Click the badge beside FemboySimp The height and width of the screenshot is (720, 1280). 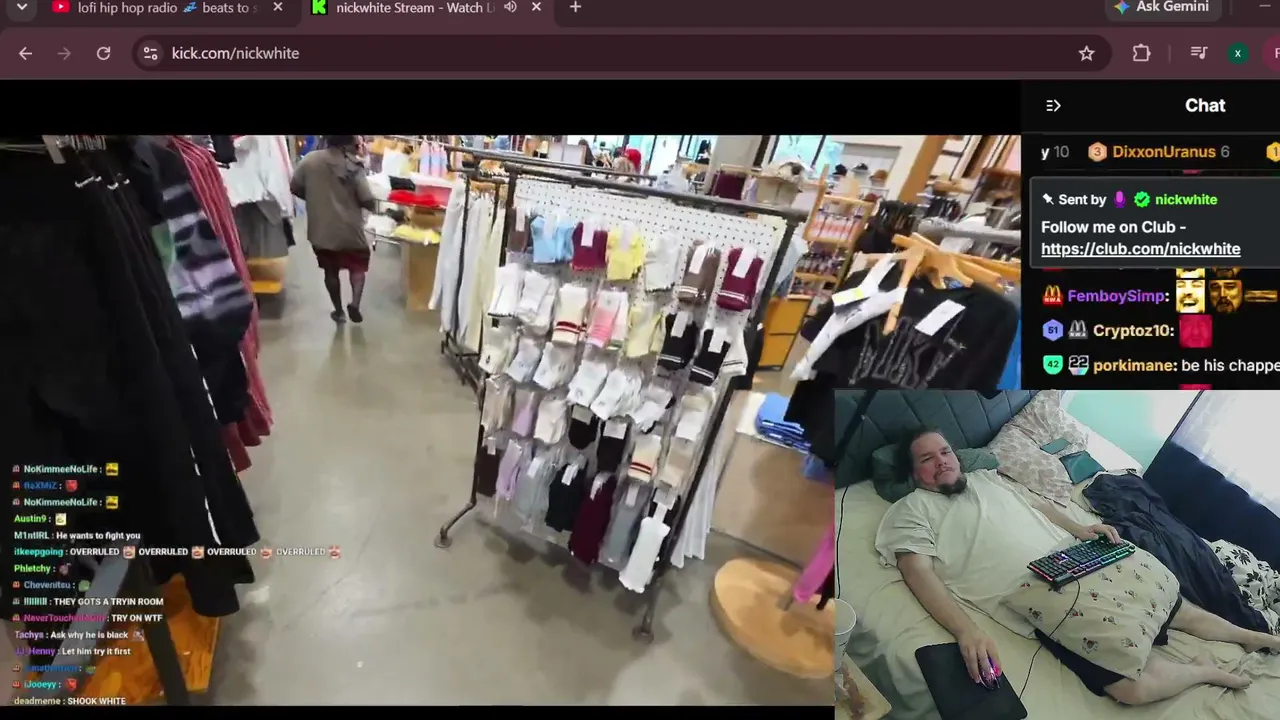click(1052, 295)
